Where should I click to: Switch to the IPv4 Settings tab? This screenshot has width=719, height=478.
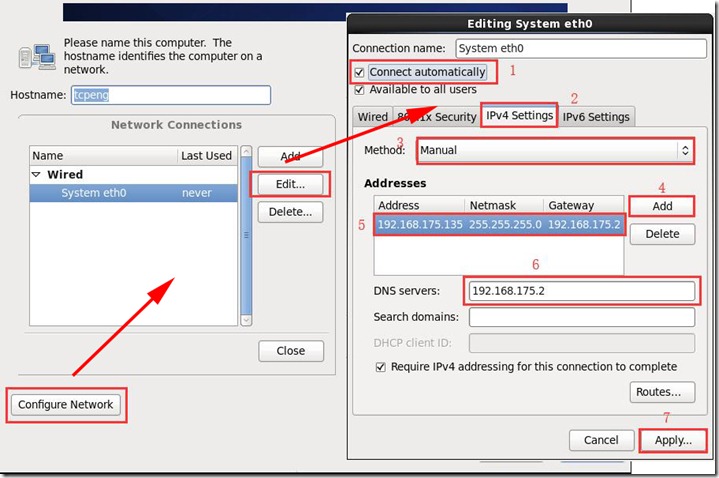click(519, 116)
